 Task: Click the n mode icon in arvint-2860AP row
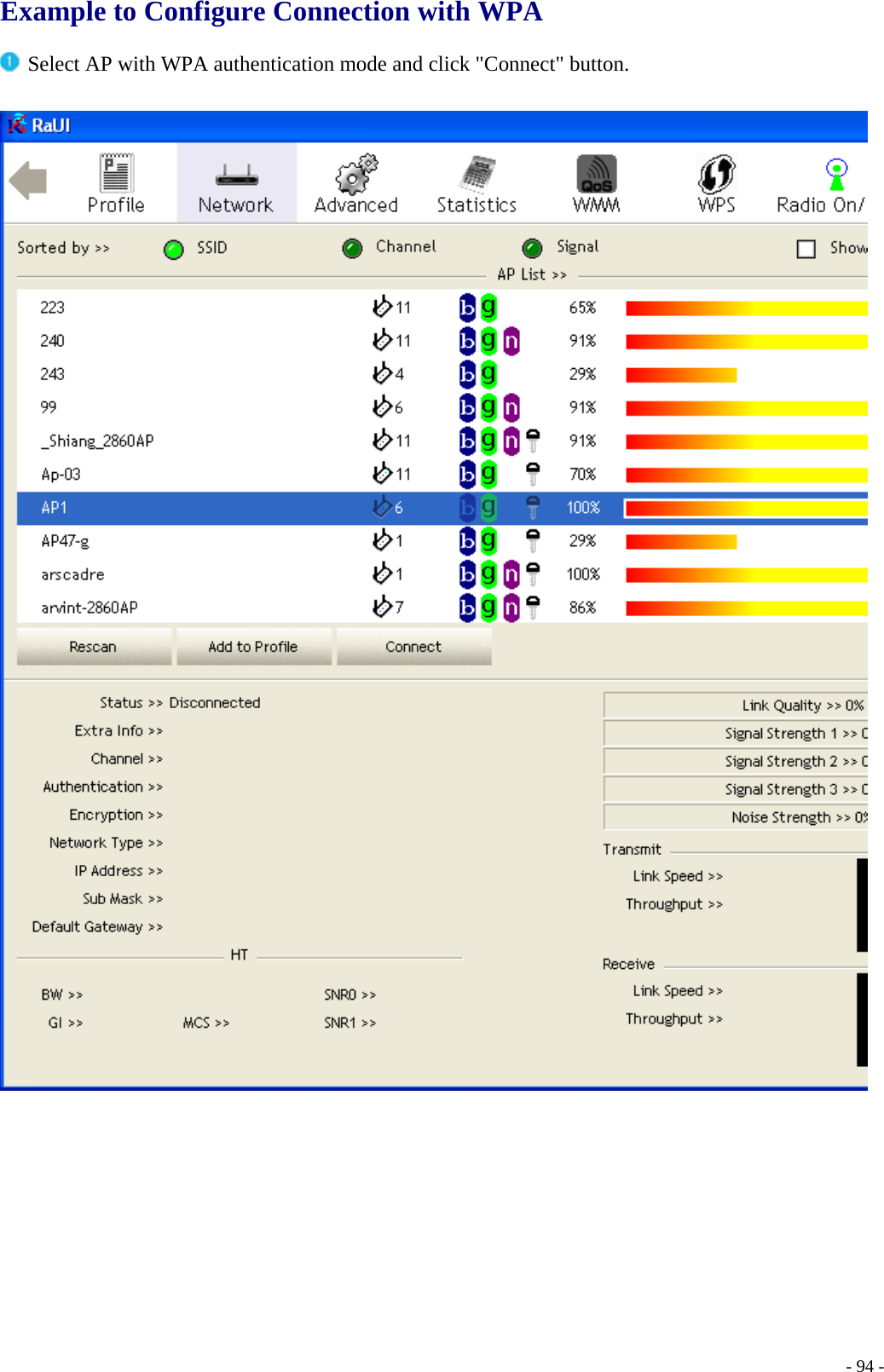(x=511, y=608)
